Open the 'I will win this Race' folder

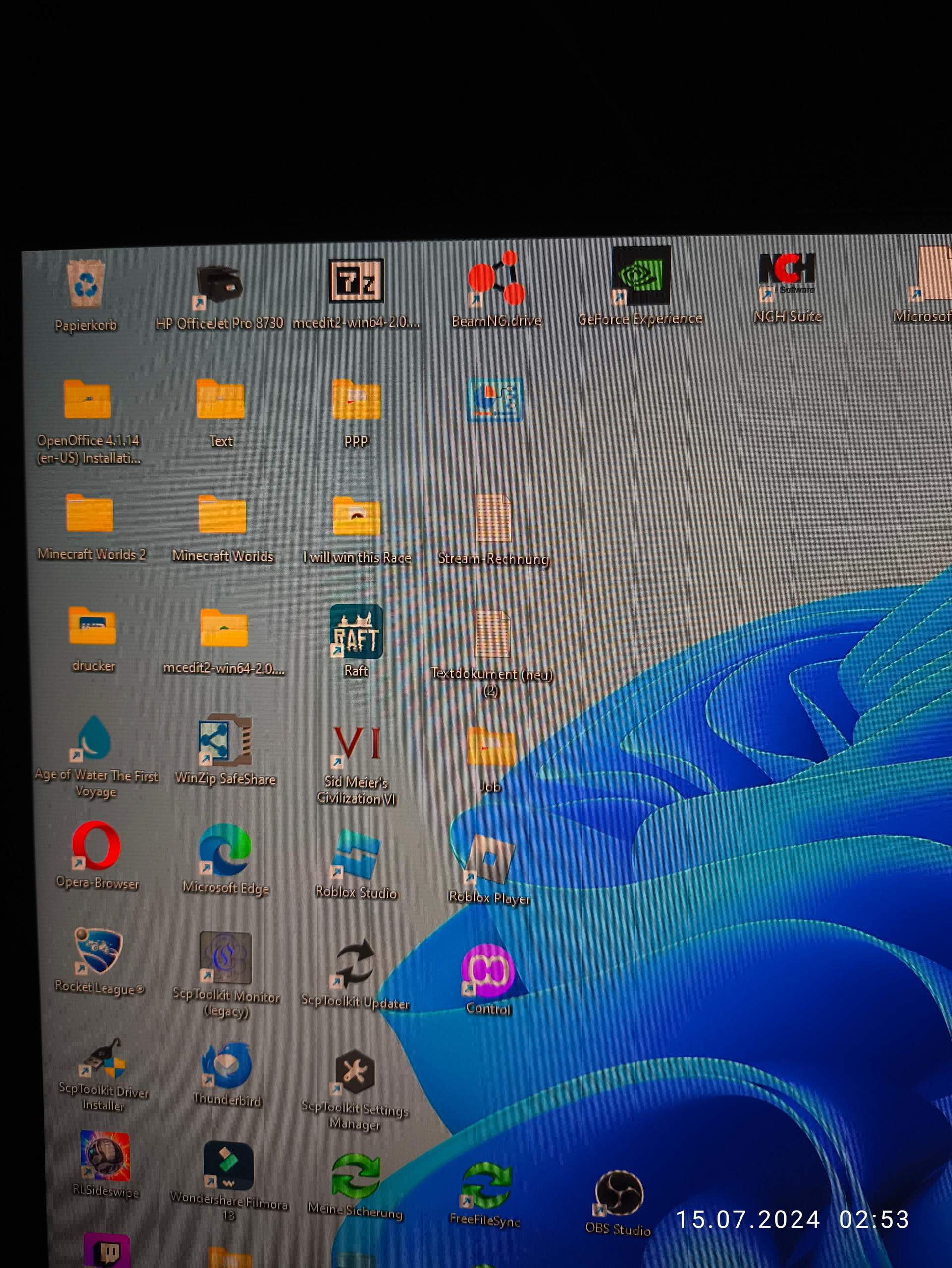pos(357,516)
